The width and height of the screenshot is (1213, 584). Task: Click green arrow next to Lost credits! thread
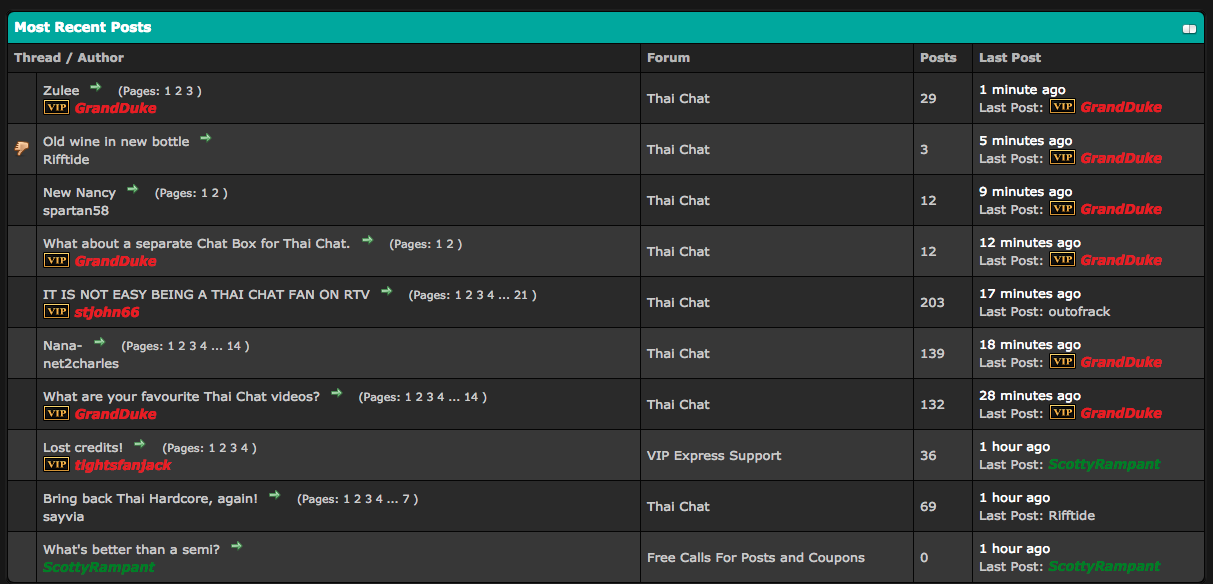[139, 445]
